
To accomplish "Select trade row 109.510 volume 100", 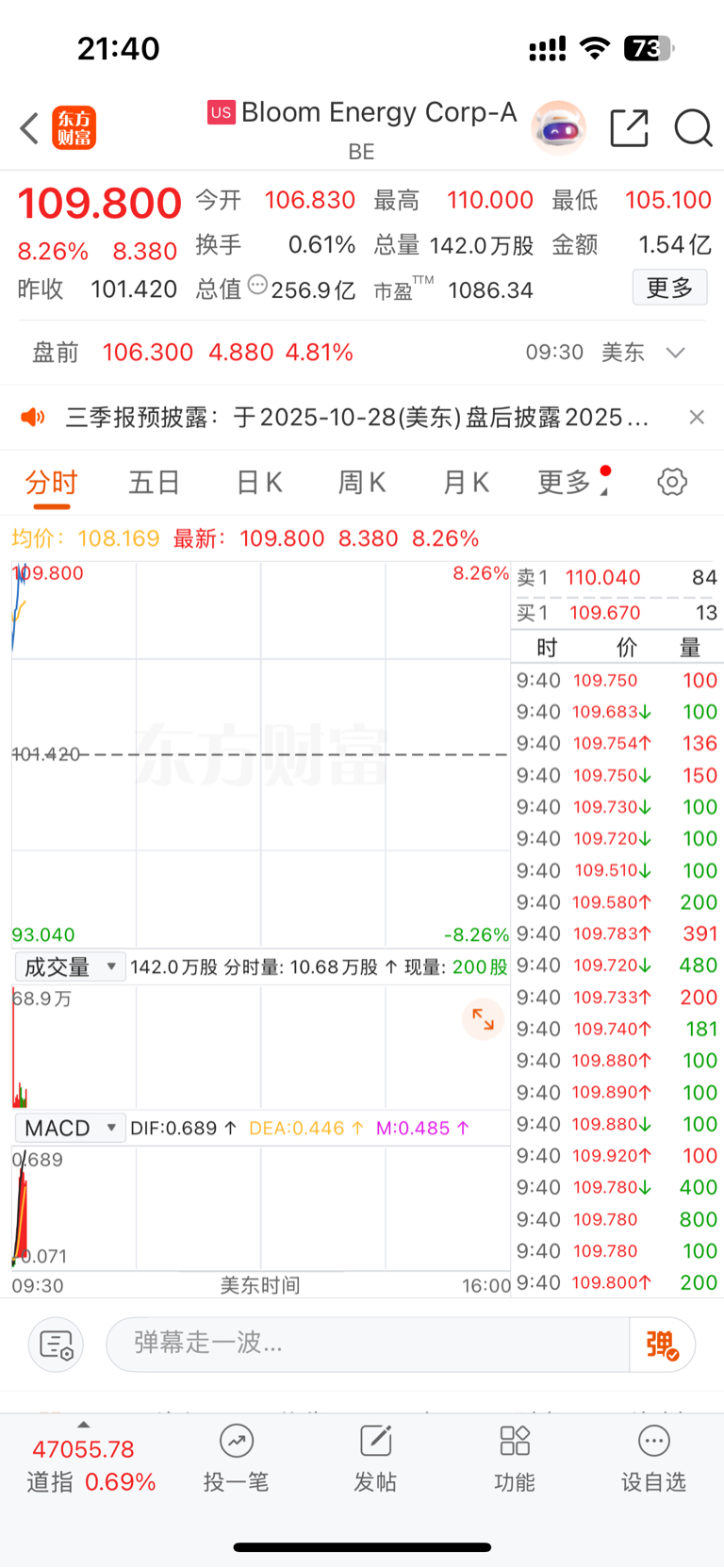I will [617, 870].
